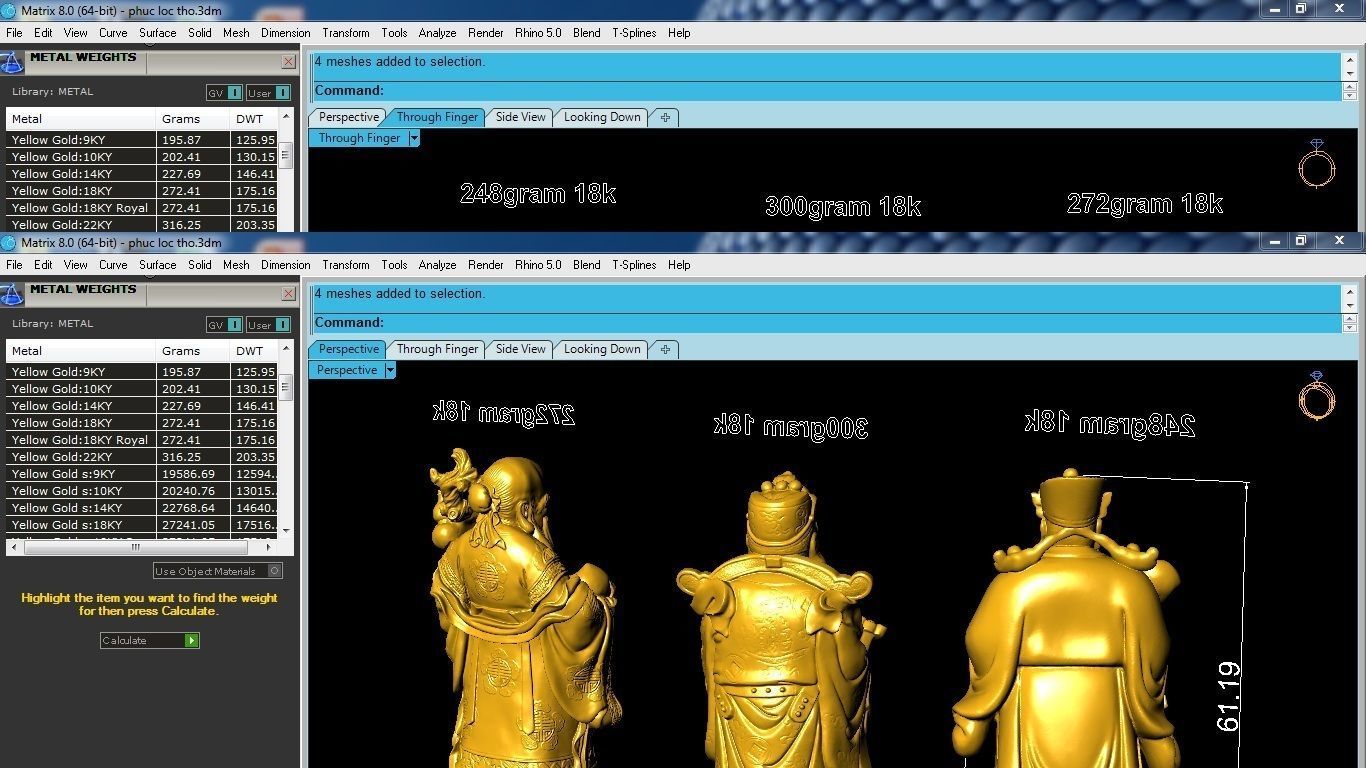Switch to Looking Down tab in upper window
Screen dimensions: 1366x768
coord(602,117)
